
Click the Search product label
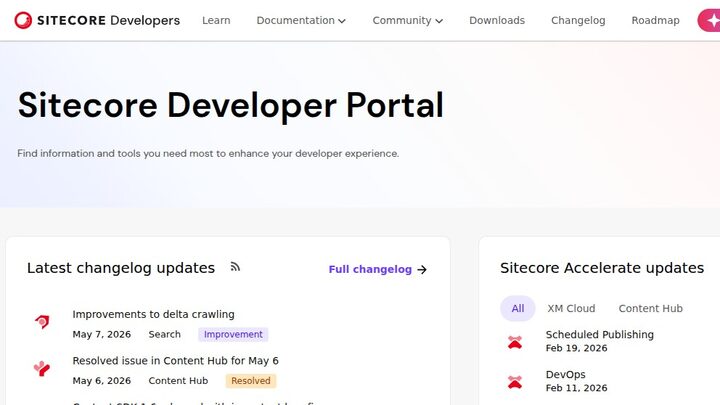[x=164, y=334]
